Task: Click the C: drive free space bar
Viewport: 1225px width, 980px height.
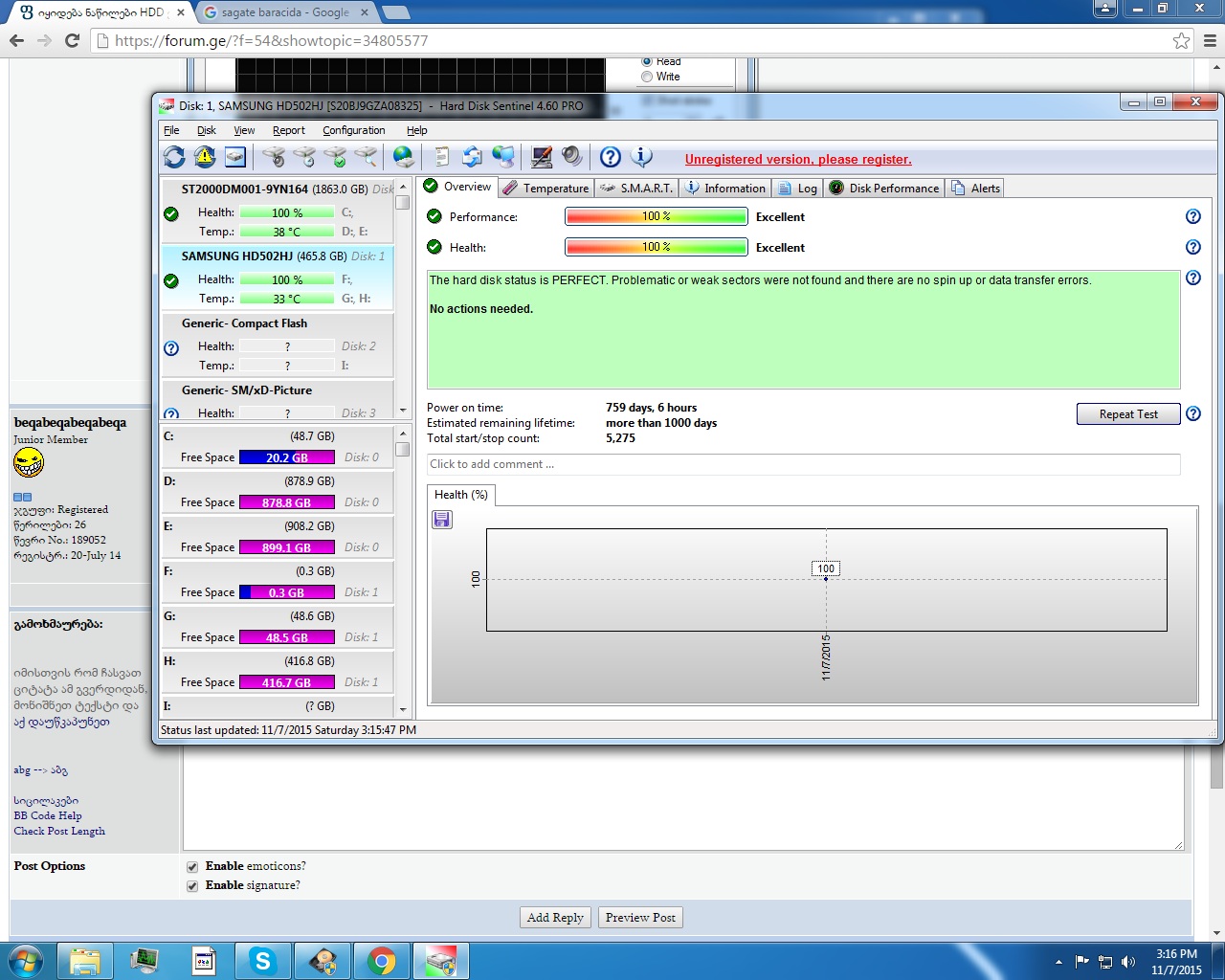Action: coord(287,457)
